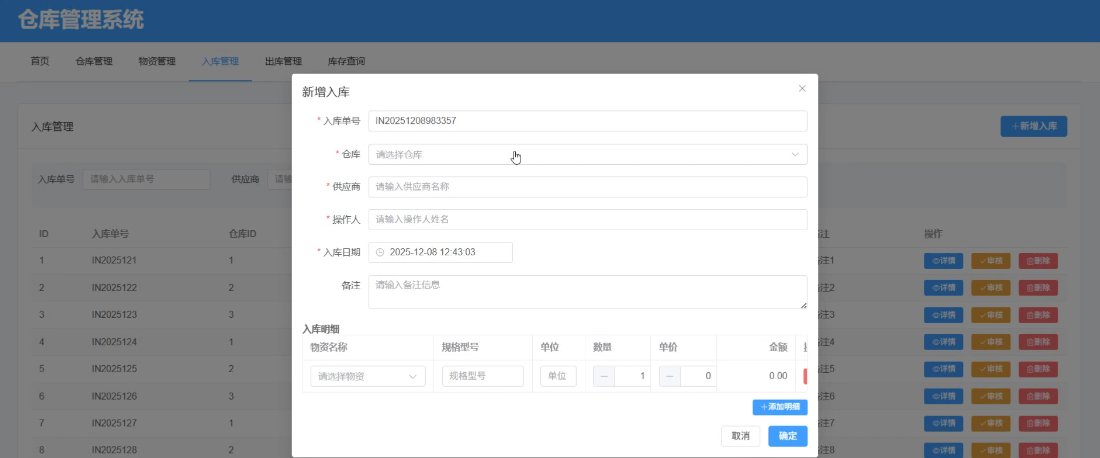Click the 规格型号 input field
1100x458 pixels.
coord(483,376)
